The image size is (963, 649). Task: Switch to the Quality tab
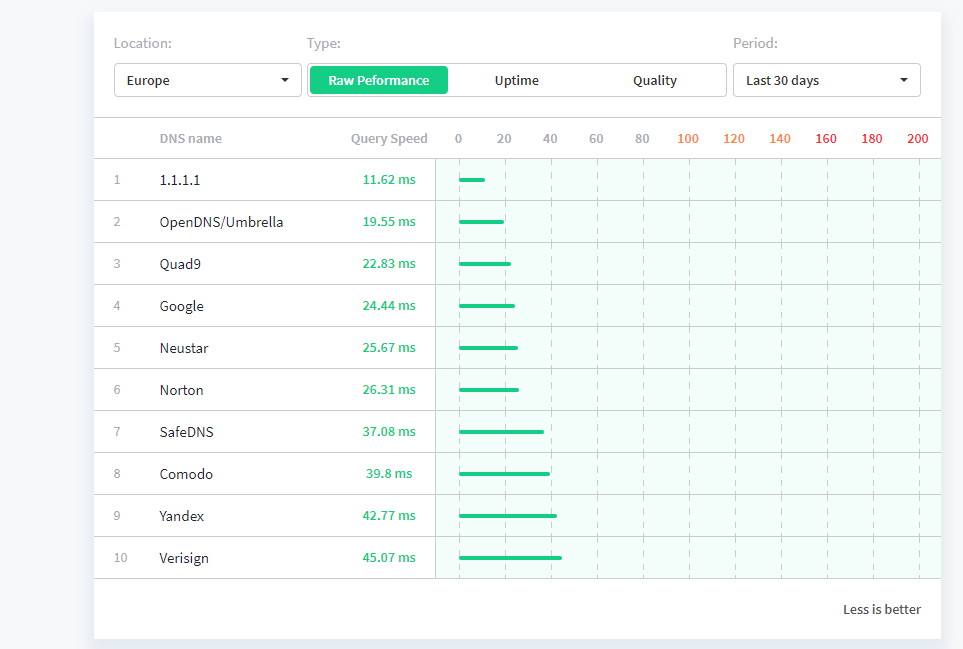(x=655, y=80)
